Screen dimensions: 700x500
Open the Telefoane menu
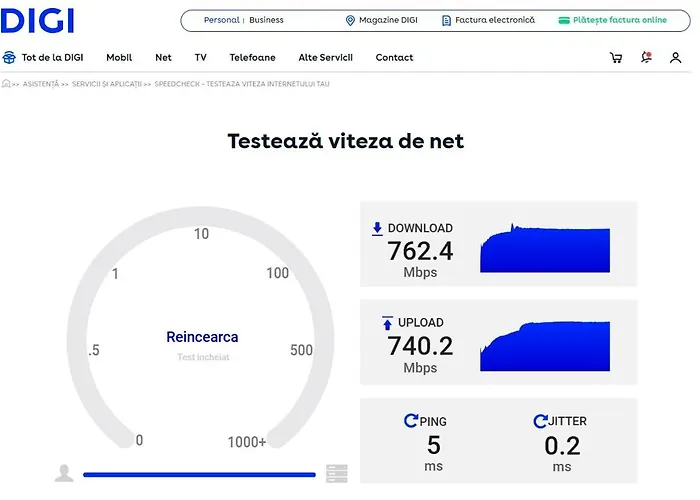click(x=252, y=58)
